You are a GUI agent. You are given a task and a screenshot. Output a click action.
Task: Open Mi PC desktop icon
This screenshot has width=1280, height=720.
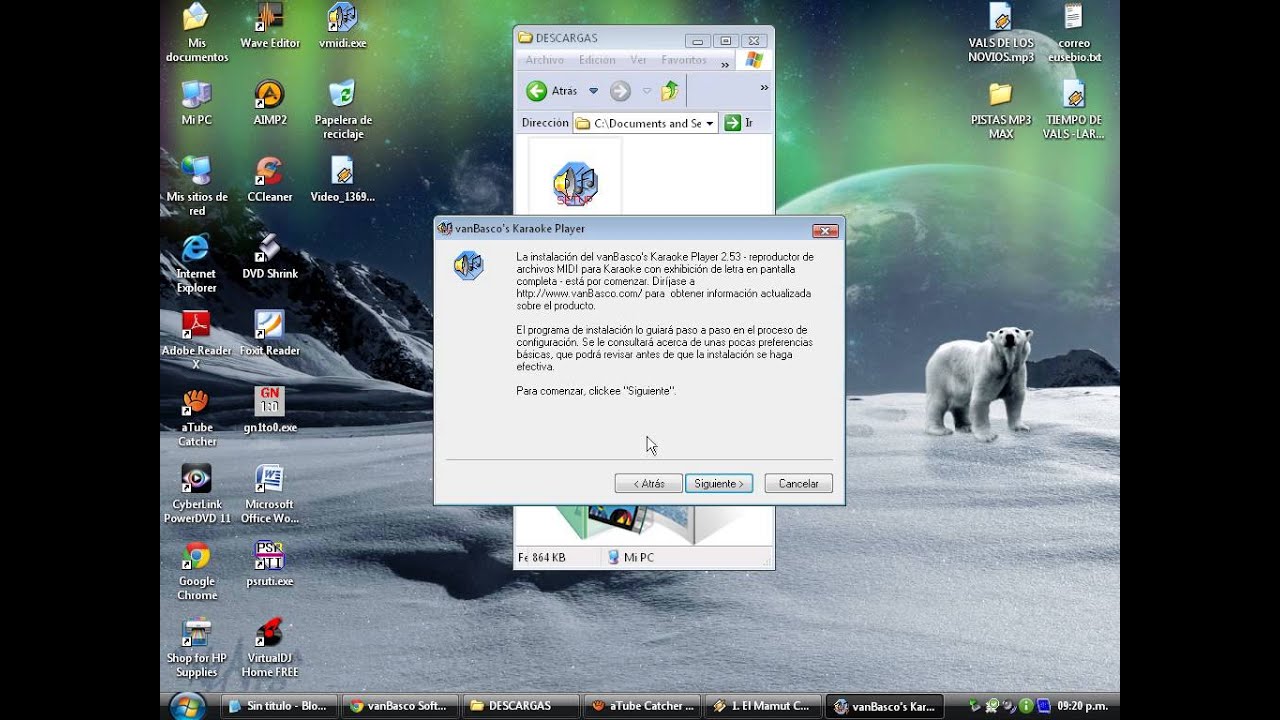click(x=196, y=103)
